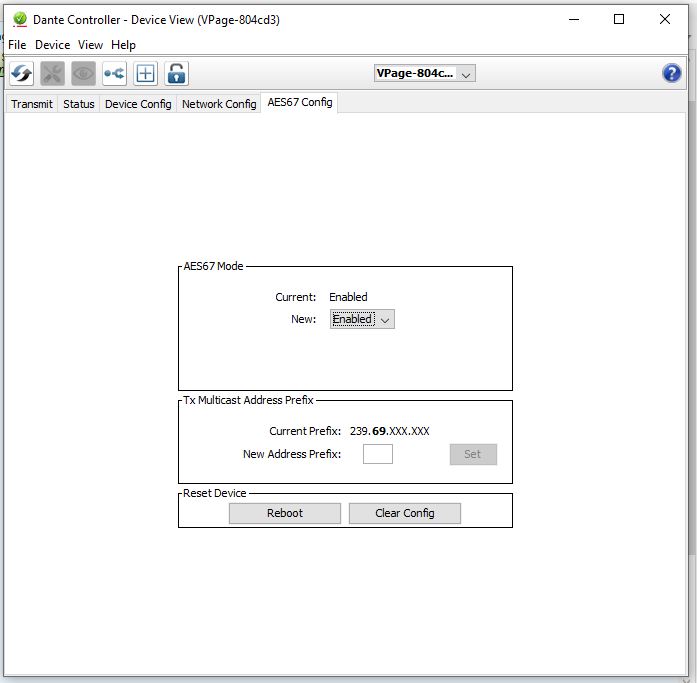Maximize the Dante Controller window

click(x=619, y=20)
